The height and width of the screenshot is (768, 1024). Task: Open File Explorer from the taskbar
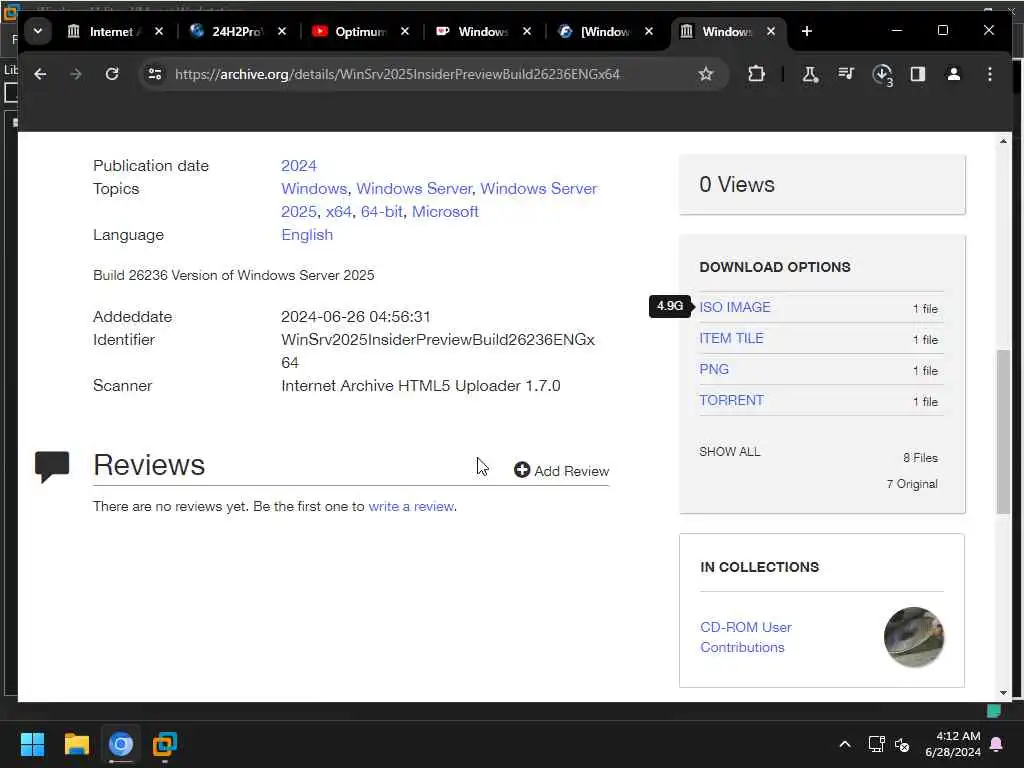[76, 744]
